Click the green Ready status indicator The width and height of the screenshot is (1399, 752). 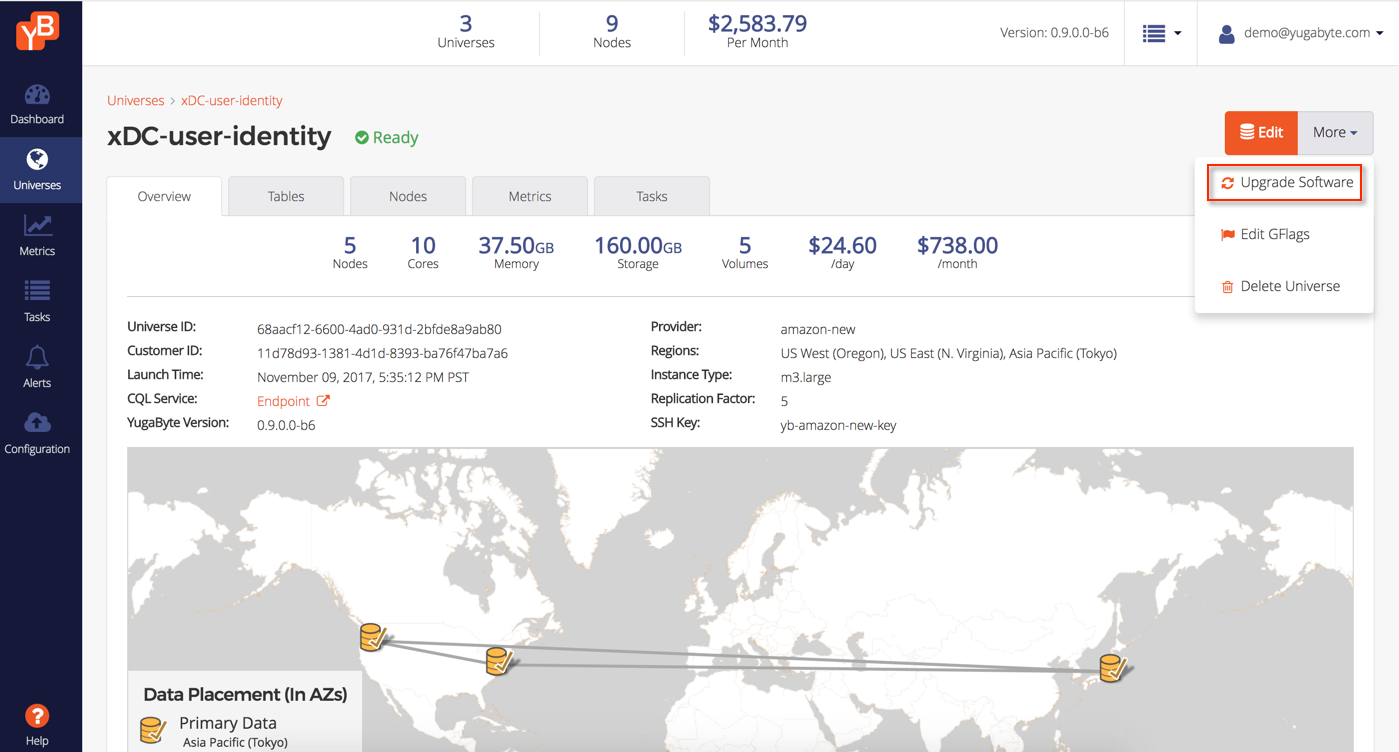point(387,137)
